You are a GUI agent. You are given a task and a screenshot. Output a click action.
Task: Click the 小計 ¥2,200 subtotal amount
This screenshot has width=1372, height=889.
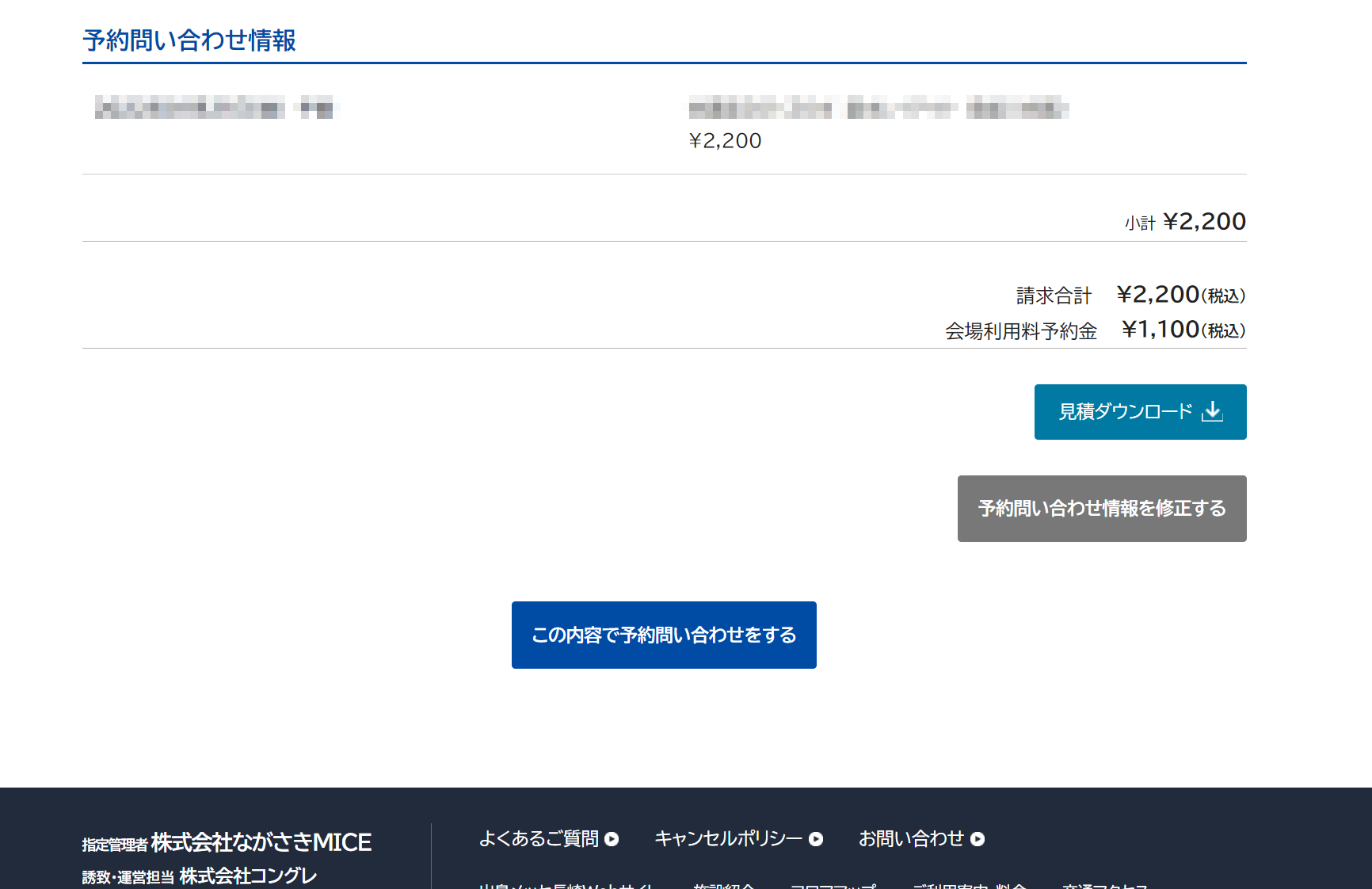[x=1203, y=222]
